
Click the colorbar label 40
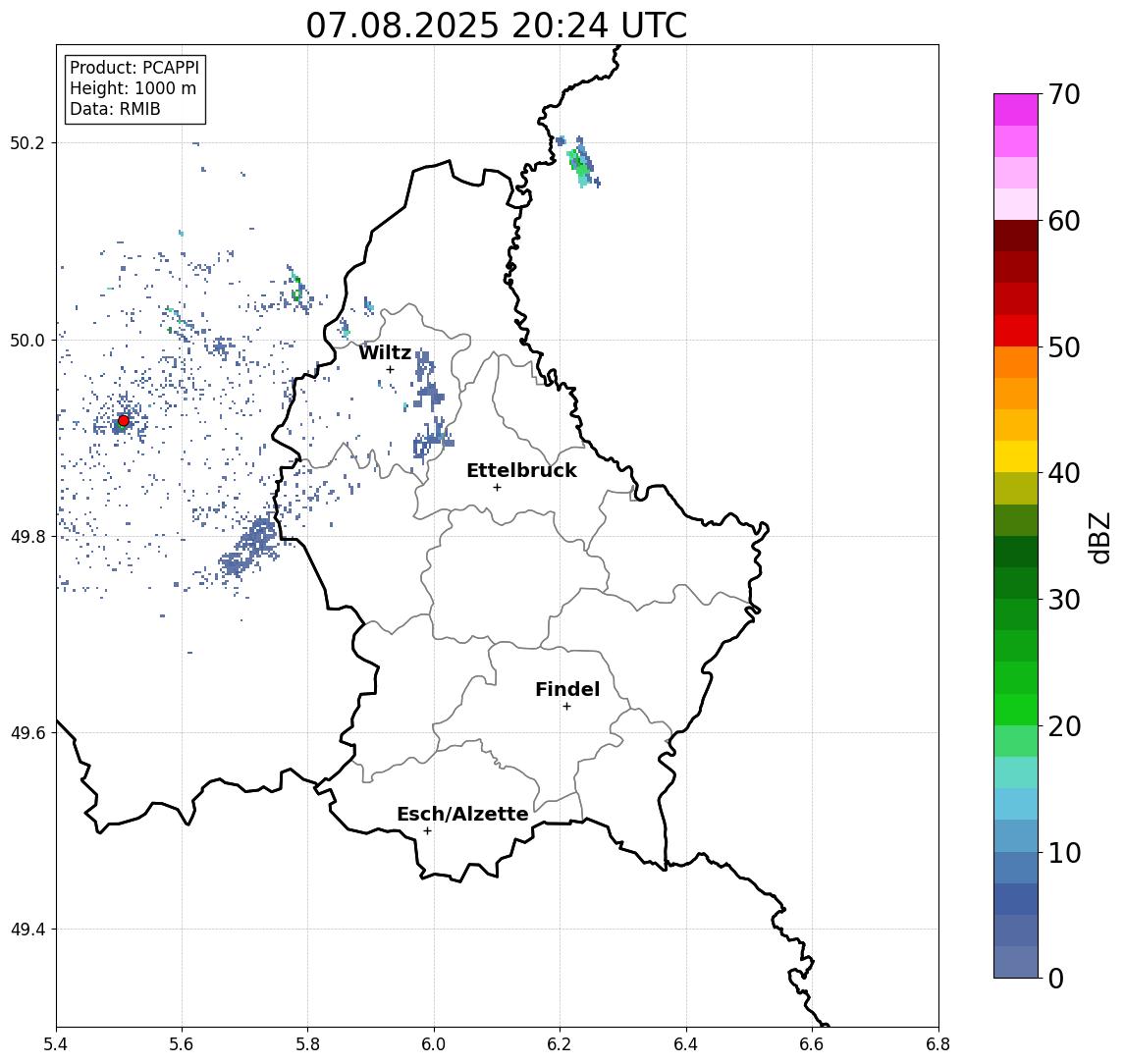pos(1064,473)
